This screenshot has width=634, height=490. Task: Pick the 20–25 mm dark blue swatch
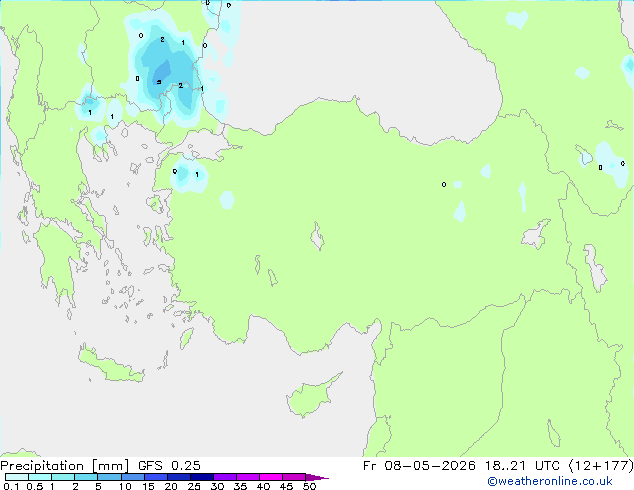[x=178, y=477]
